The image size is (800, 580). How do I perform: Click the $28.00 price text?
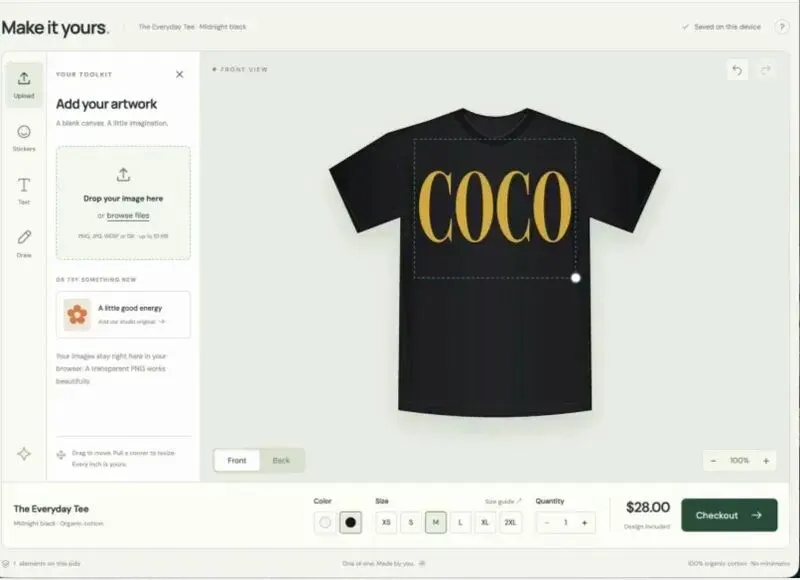pos(648,508)
